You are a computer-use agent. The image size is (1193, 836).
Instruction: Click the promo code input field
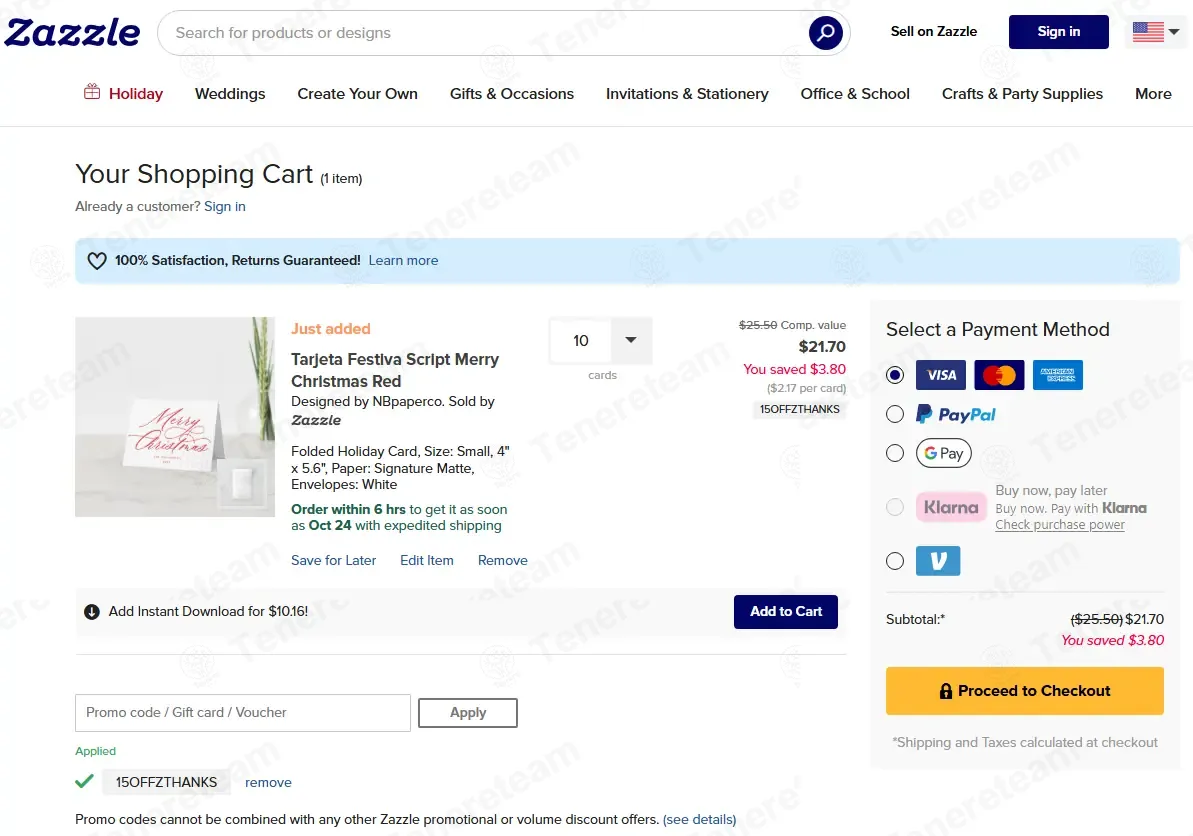243,713
